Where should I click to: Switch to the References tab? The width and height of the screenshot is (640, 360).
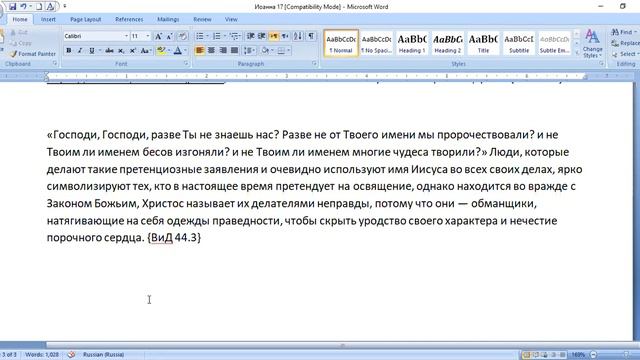click(x=129, y=19)
